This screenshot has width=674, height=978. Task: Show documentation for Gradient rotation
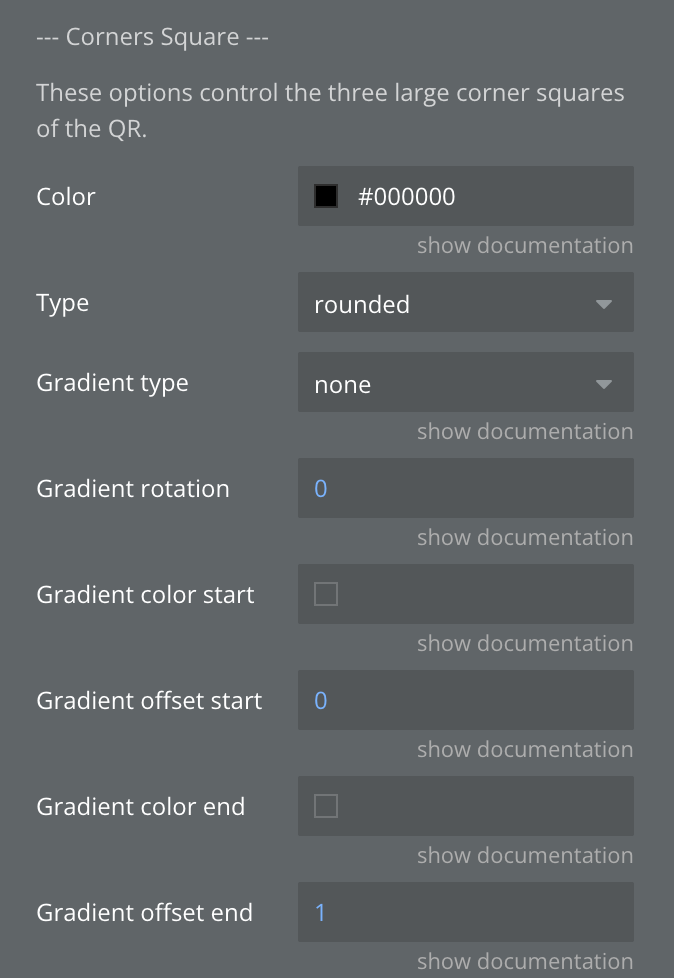coord(524,538)
